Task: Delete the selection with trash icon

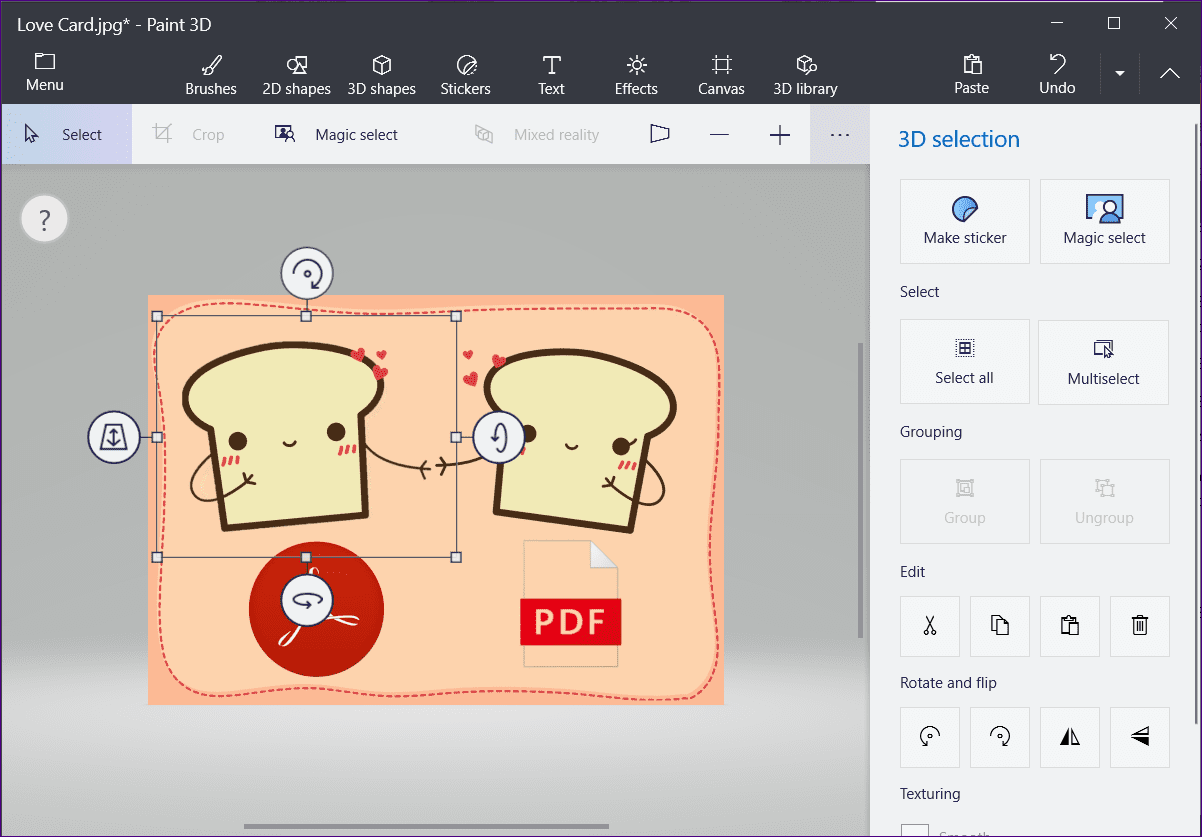Action: click(1140, 626)
